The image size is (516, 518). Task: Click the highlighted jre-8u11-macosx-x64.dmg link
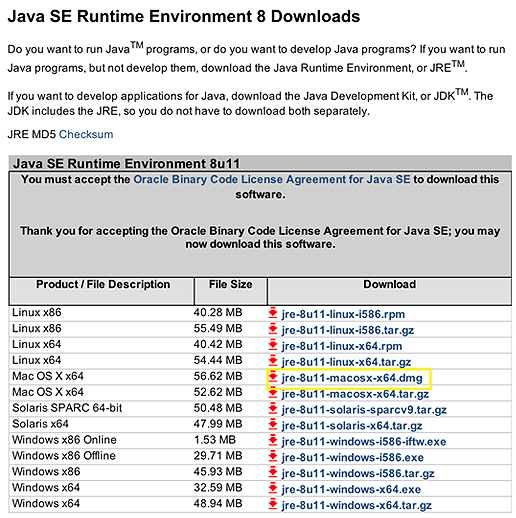coord(352,378)
